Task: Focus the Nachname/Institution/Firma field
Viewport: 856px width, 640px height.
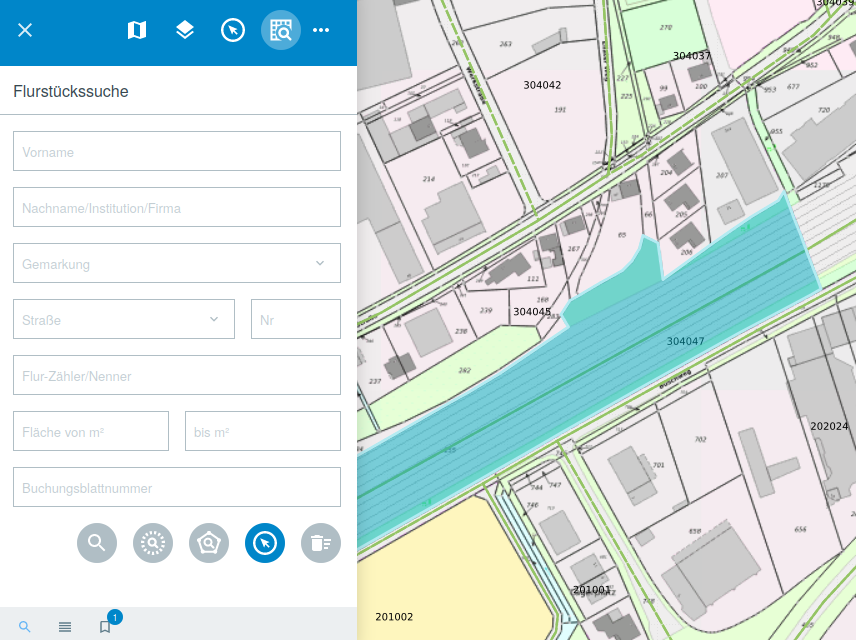Action: 177,208
